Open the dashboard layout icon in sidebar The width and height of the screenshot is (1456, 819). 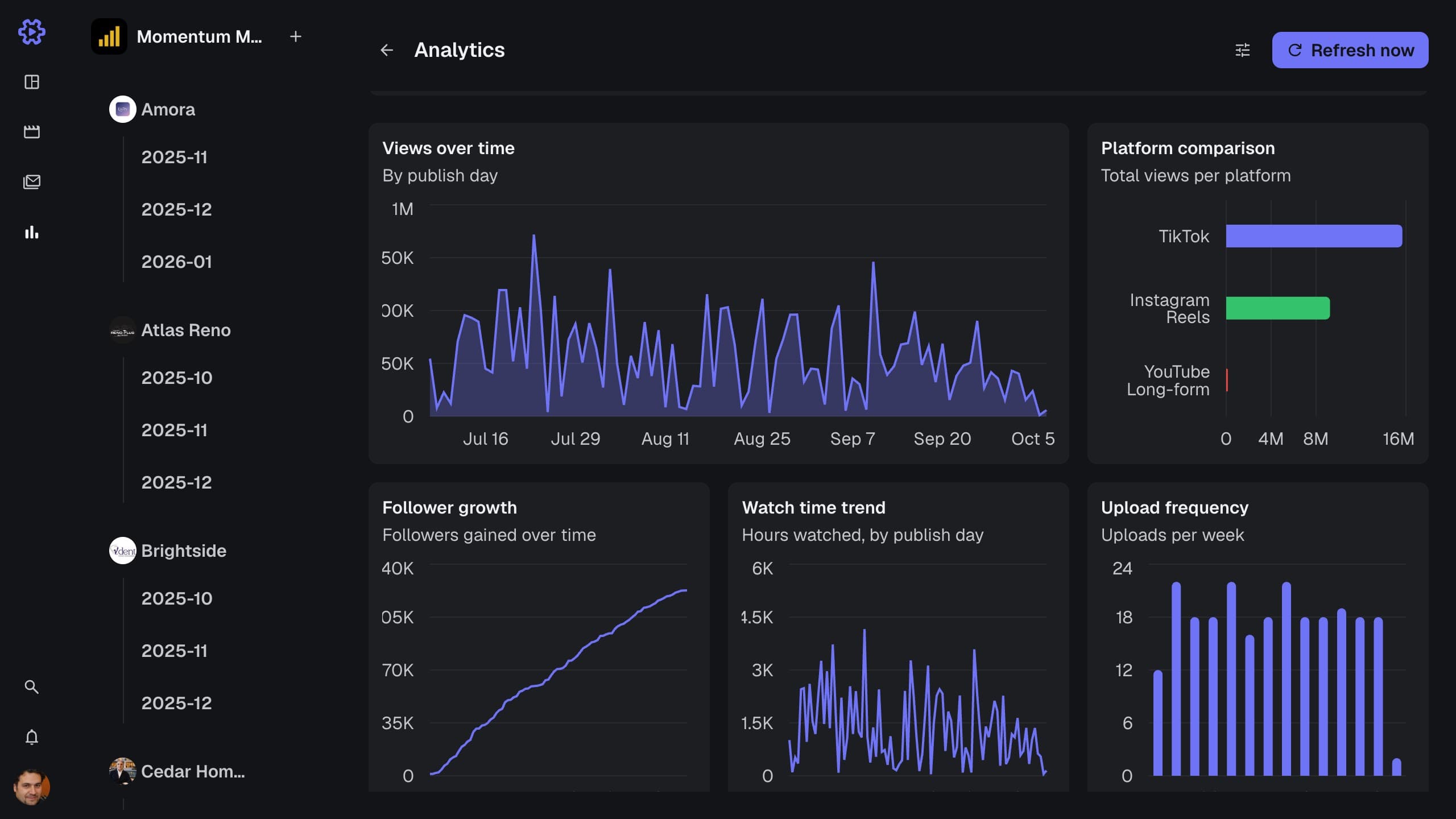coord(32,82)
